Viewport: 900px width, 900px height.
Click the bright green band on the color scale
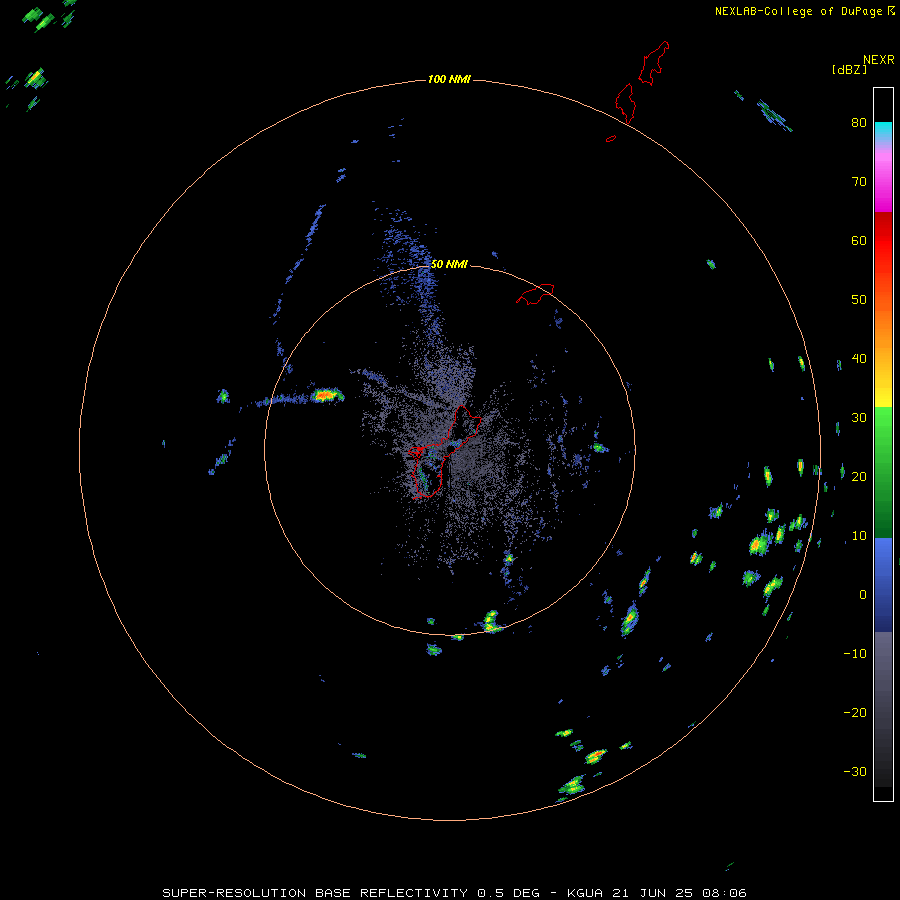click(x=883, y=422)
